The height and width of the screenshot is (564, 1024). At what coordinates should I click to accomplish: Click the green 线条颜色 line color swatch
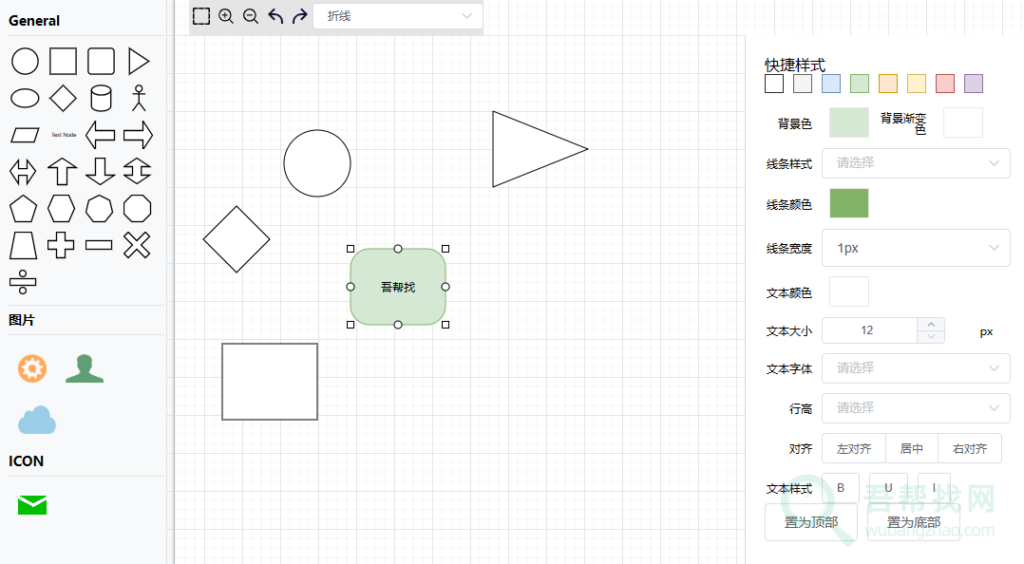(849, 203)
